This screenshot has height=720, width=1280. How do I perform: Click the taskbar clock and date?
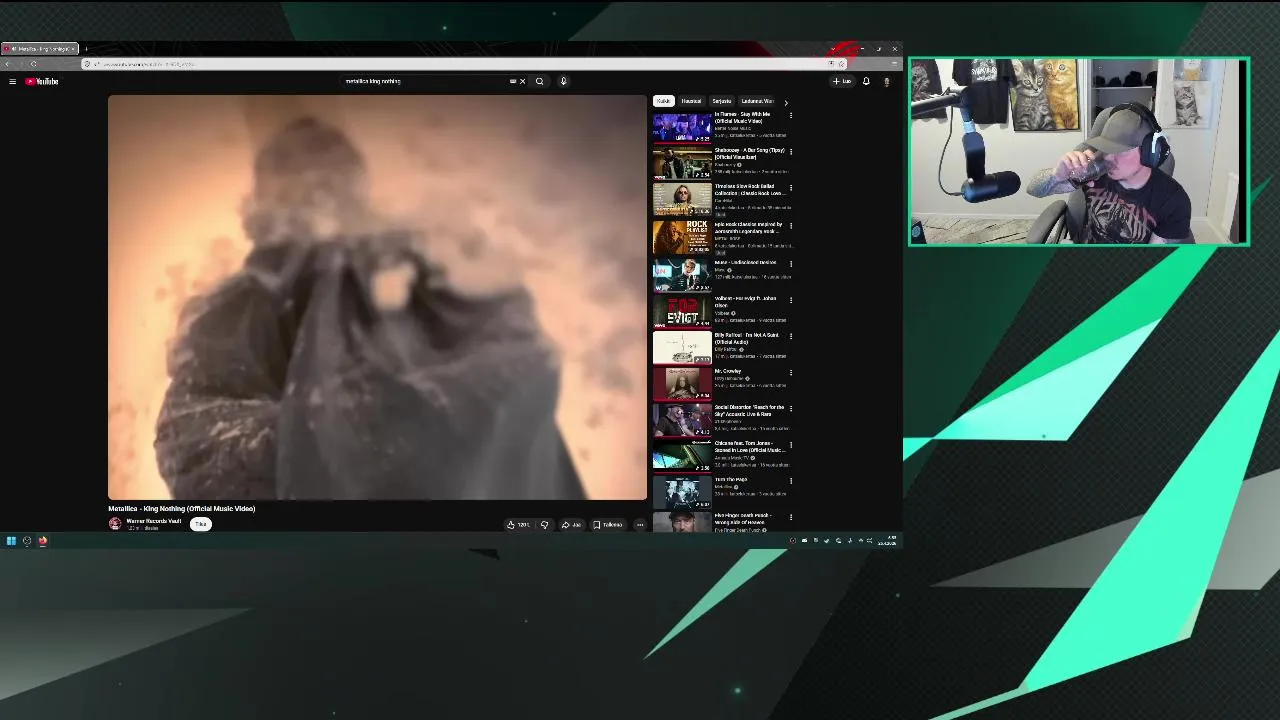[887, 541]
